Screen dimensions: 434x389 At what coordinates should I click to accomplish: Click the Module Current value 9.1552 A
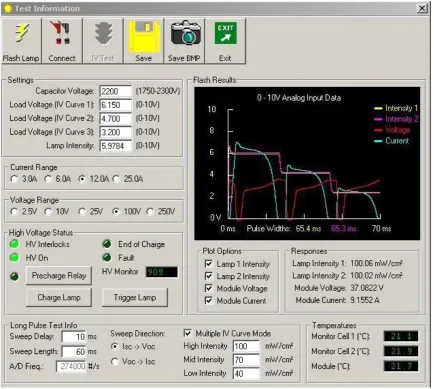coord(365,300)
